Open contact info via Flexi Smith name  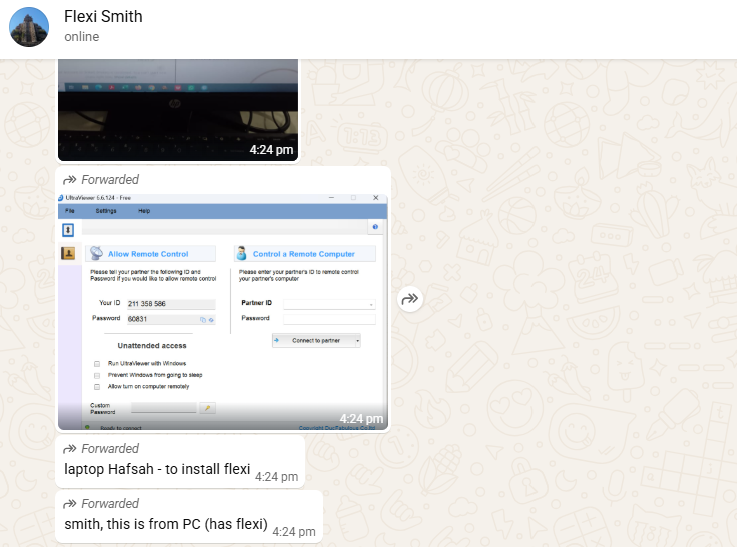click(x=103, y=16)
